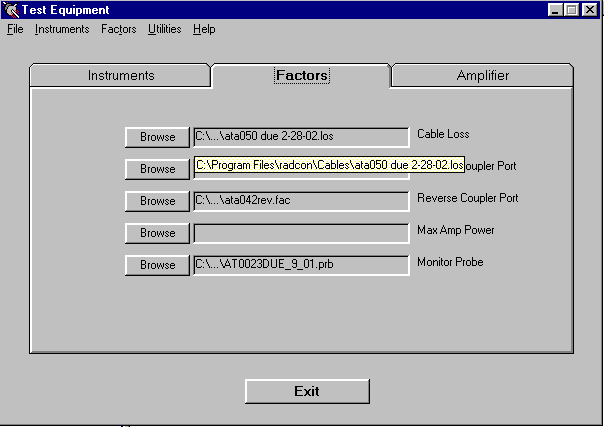Browse for the Cable Loss file

[157, 137]
